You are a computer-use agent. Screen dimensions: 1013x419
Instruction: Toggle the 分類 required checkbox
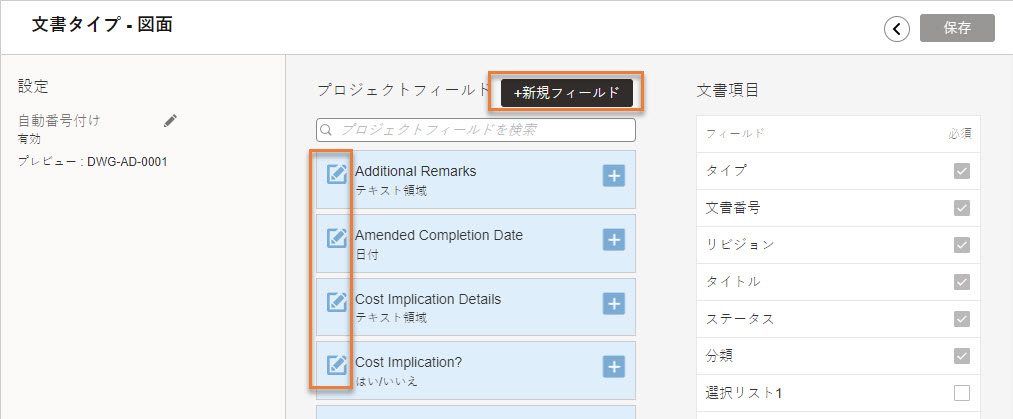tap(962, 356)
